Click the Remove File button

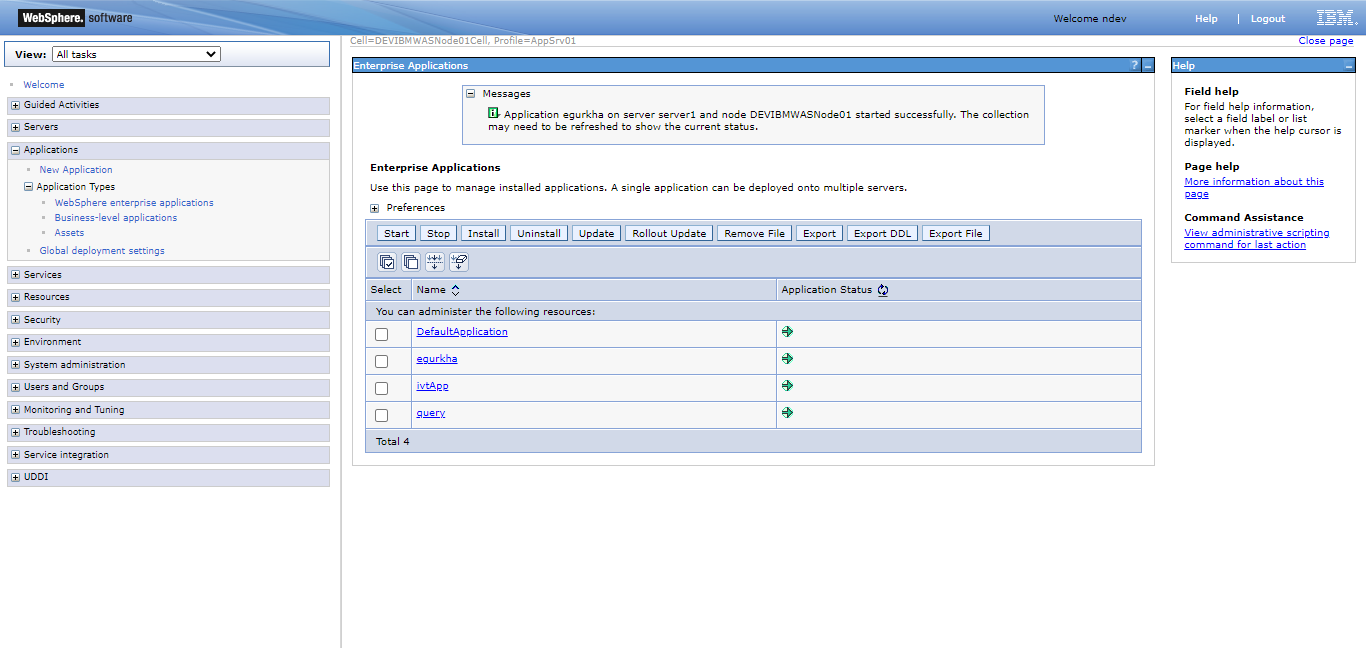(x=755, y=233)
